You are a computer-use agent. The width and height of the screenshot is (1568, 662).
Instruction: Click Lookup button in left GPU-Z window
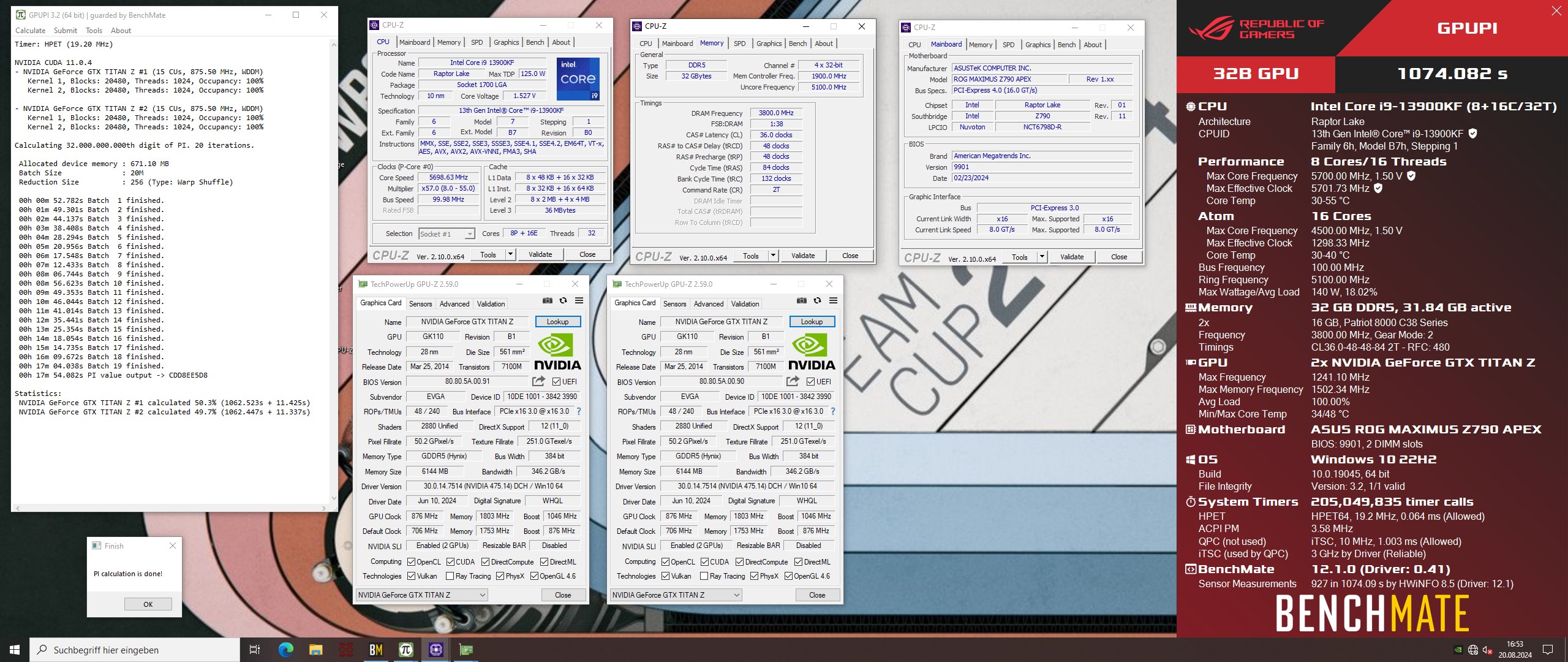pyautogui.click(x=557, y=322)
